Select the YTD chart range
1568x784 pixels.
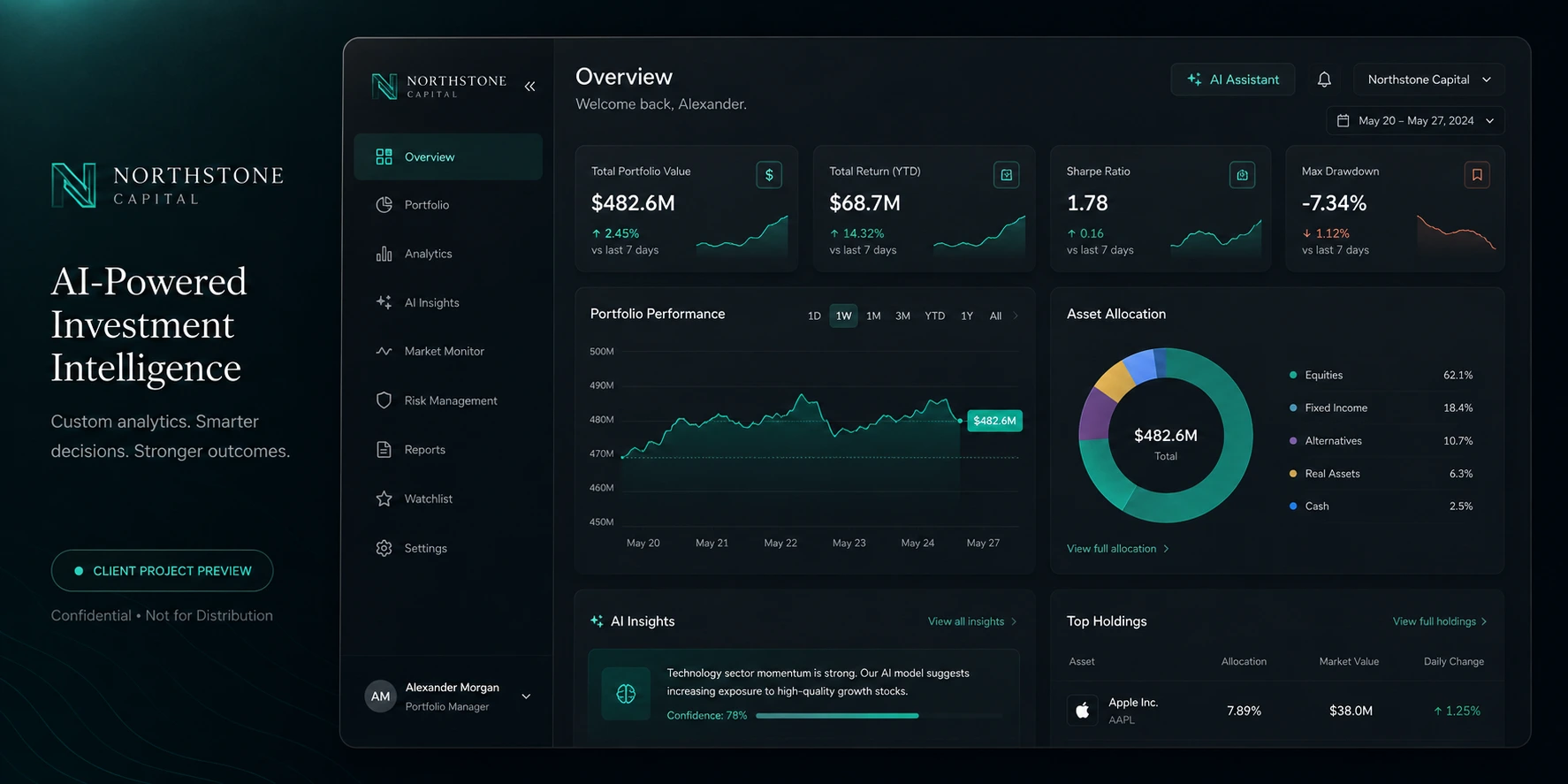tap(934, 316)
